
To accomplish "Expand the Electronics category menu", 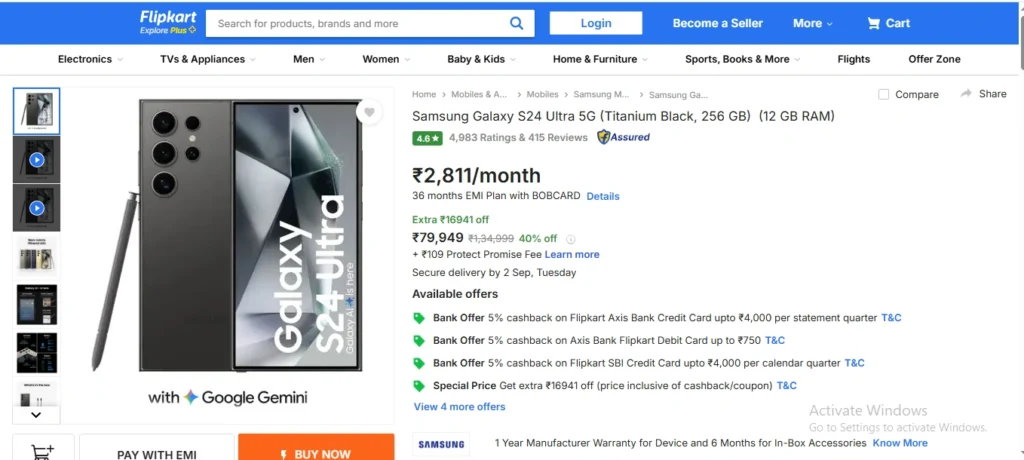I will [x=90, y=59].
